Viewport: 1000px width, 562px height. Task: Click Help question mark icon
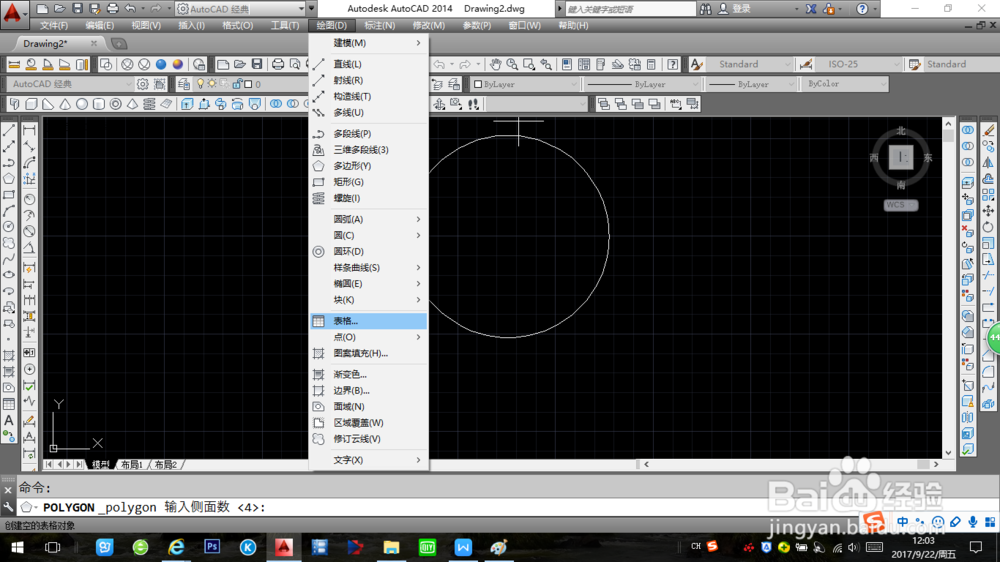point(862,9)
